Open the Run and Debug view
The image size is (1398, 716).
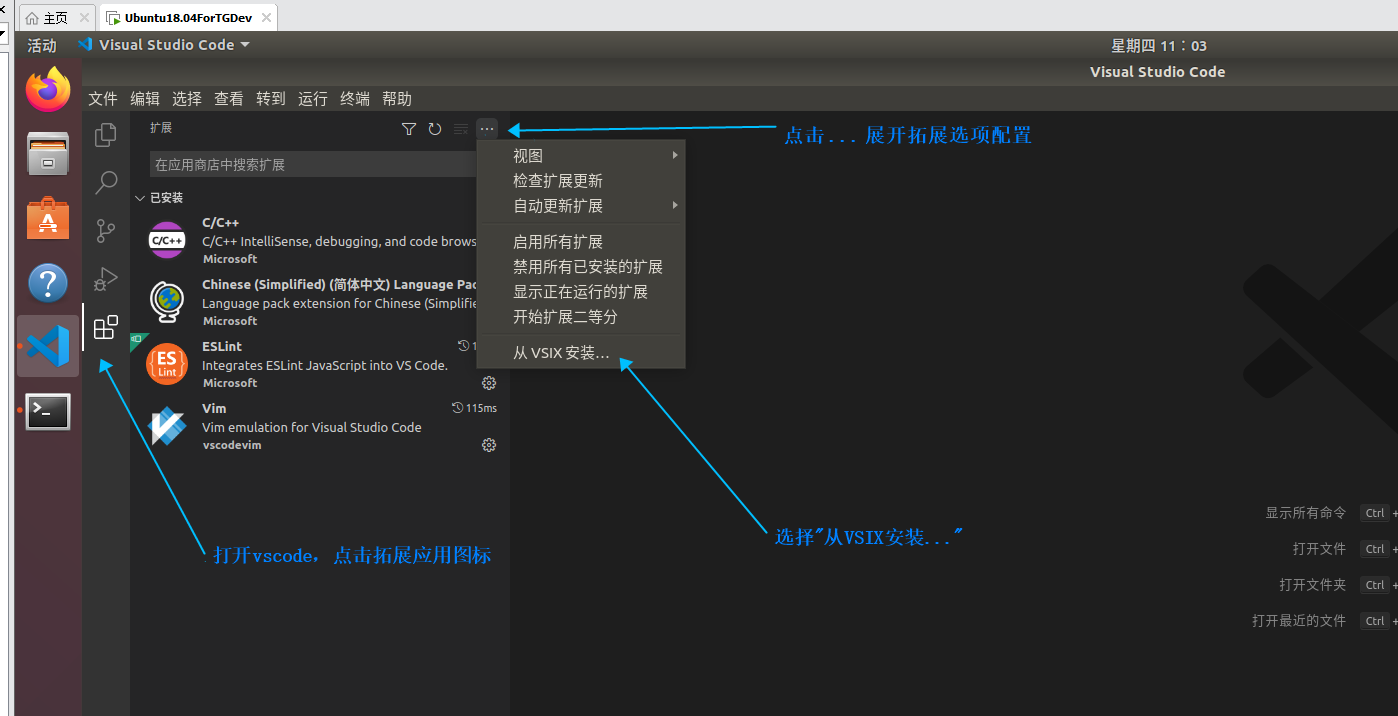[x=105, y=279]
